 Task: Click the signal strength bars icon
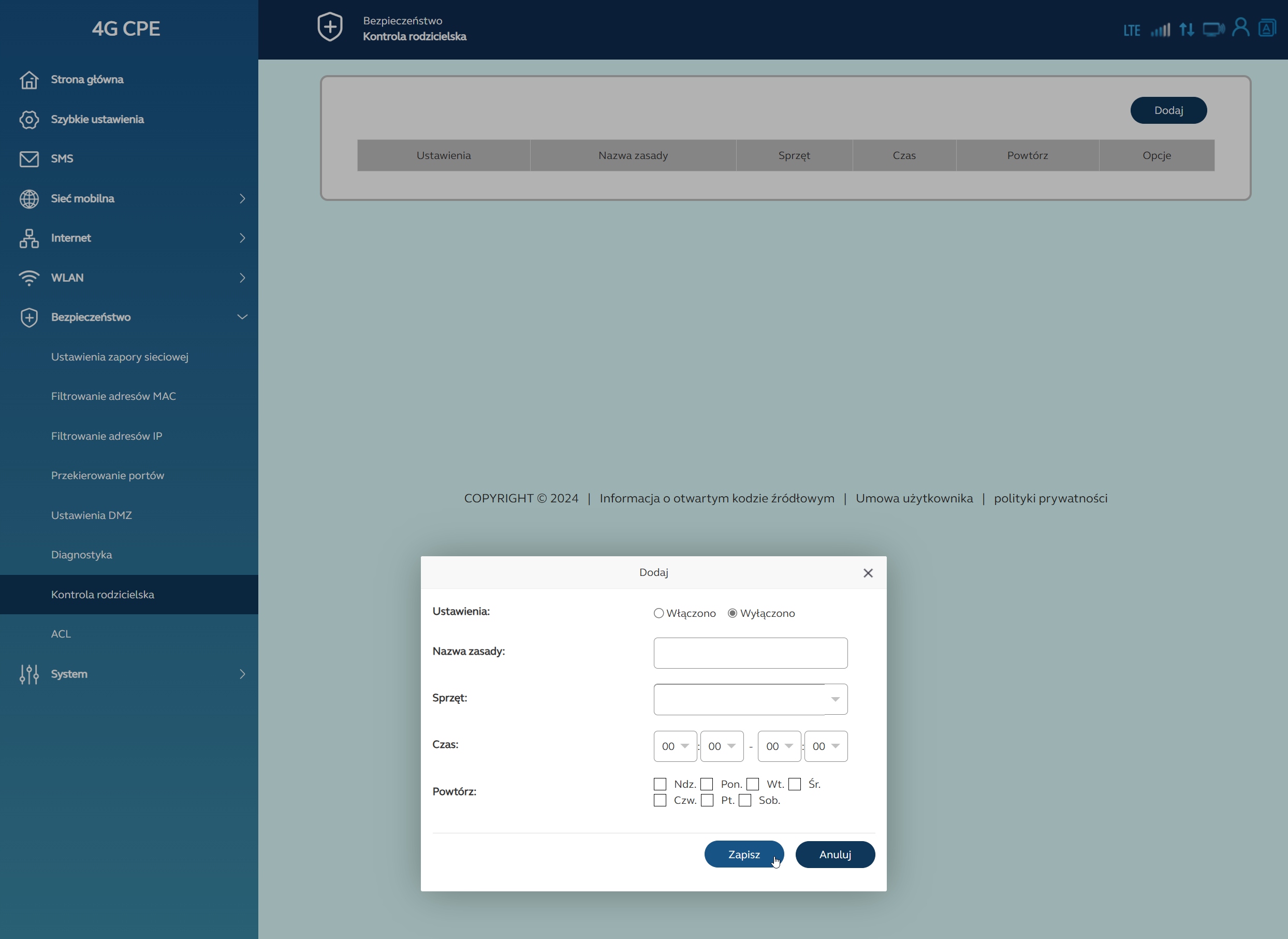click(1160, 30)
